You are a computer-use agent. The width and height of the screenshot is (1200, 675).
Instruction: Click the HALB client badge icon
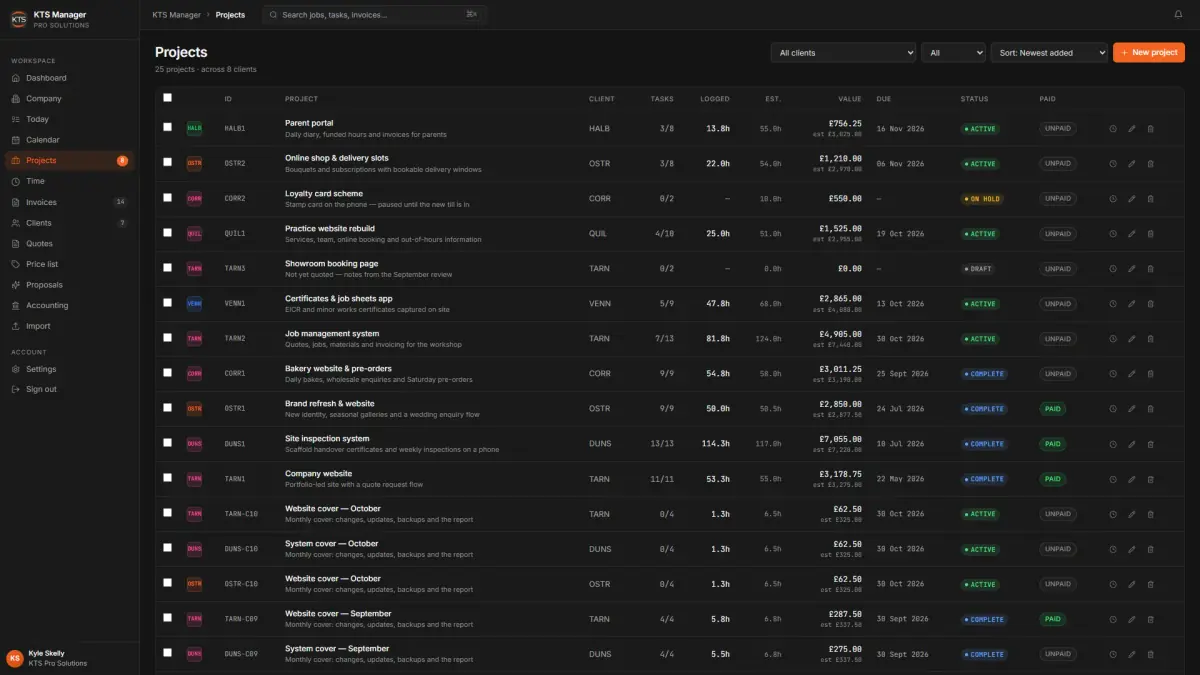coord(194,129)
